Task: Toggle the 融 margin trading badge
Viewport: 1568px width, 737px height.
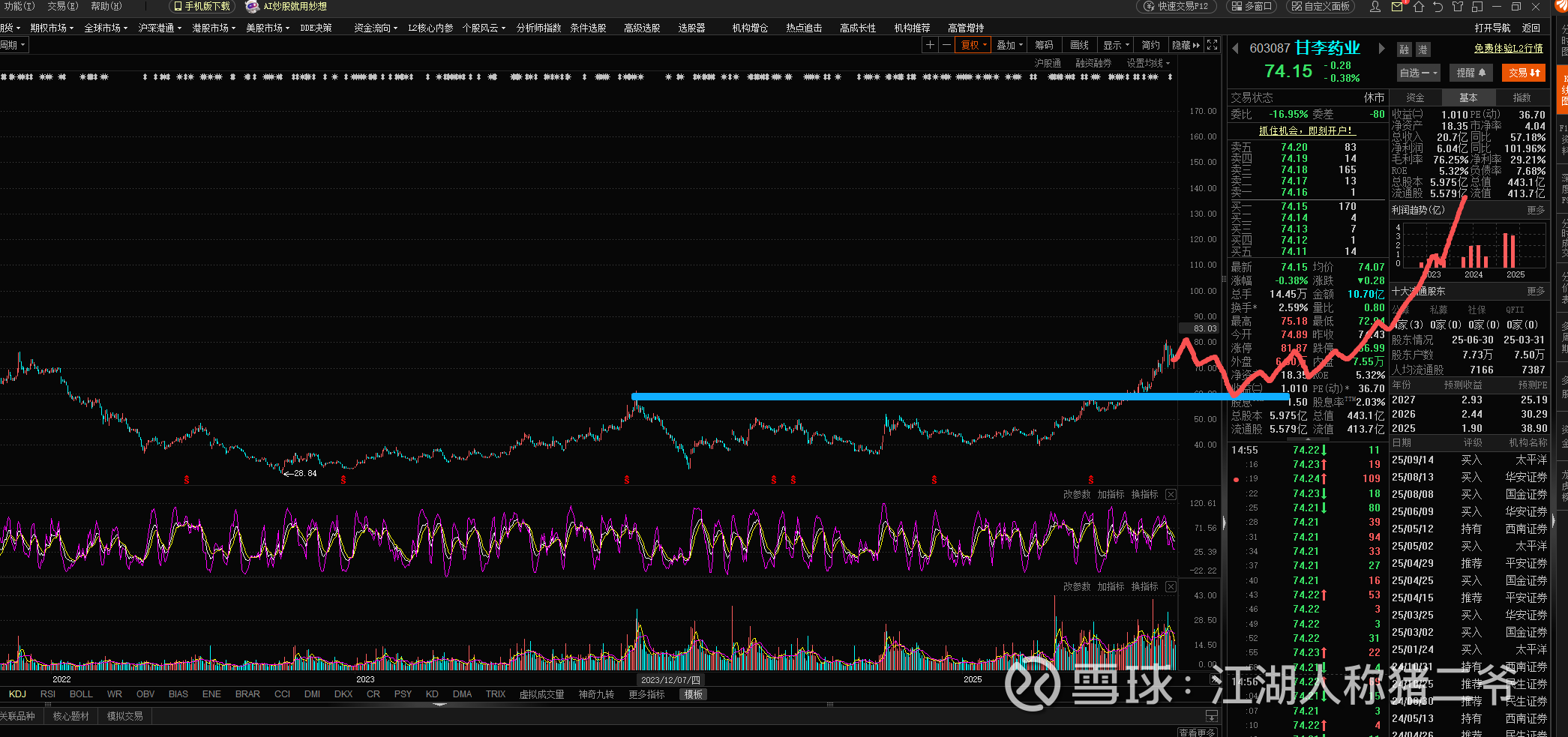Action: (x=1404, y=50)
